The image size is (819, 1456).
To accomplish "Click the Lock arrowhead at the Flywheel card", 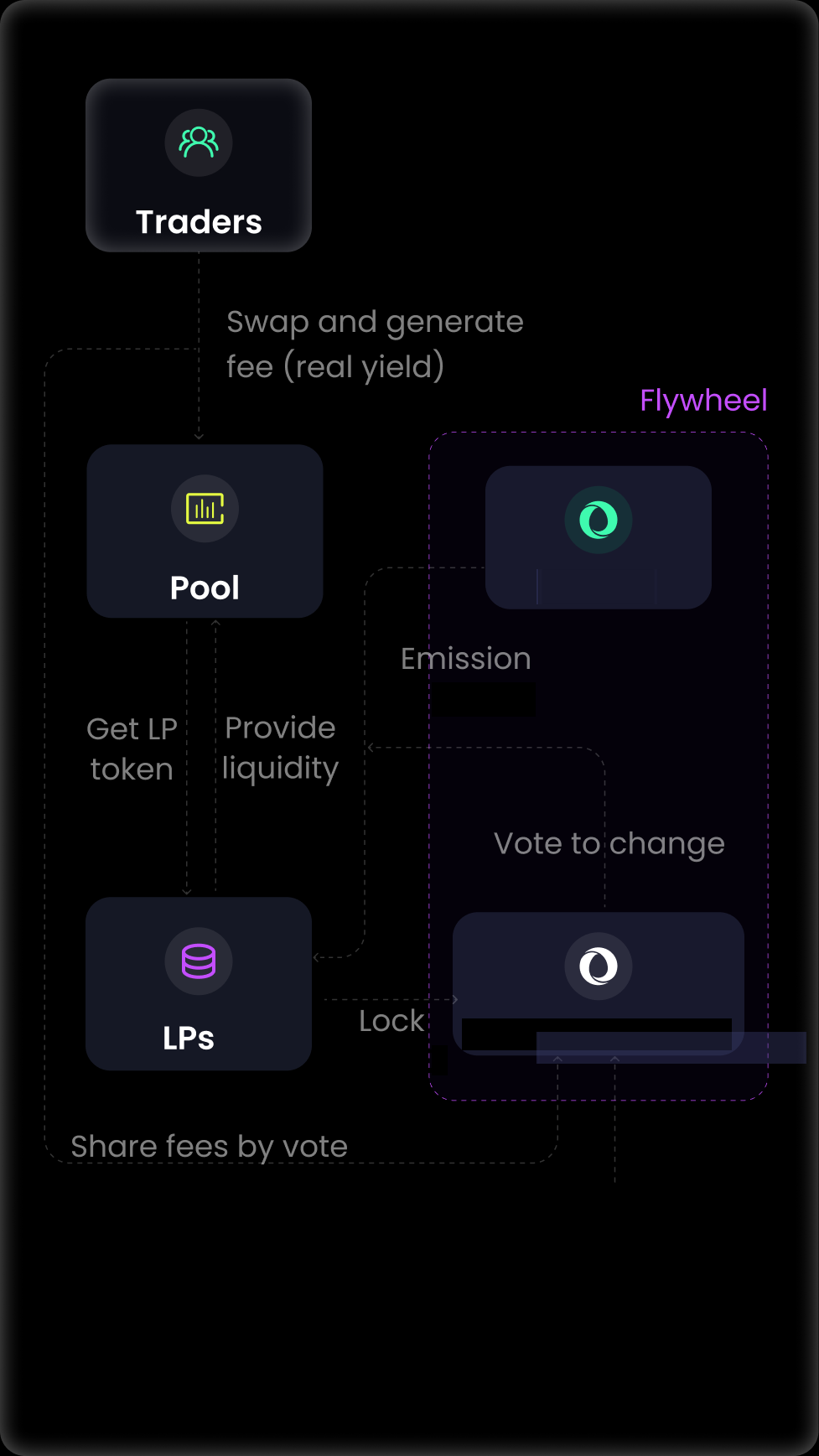I will [454, 999].
